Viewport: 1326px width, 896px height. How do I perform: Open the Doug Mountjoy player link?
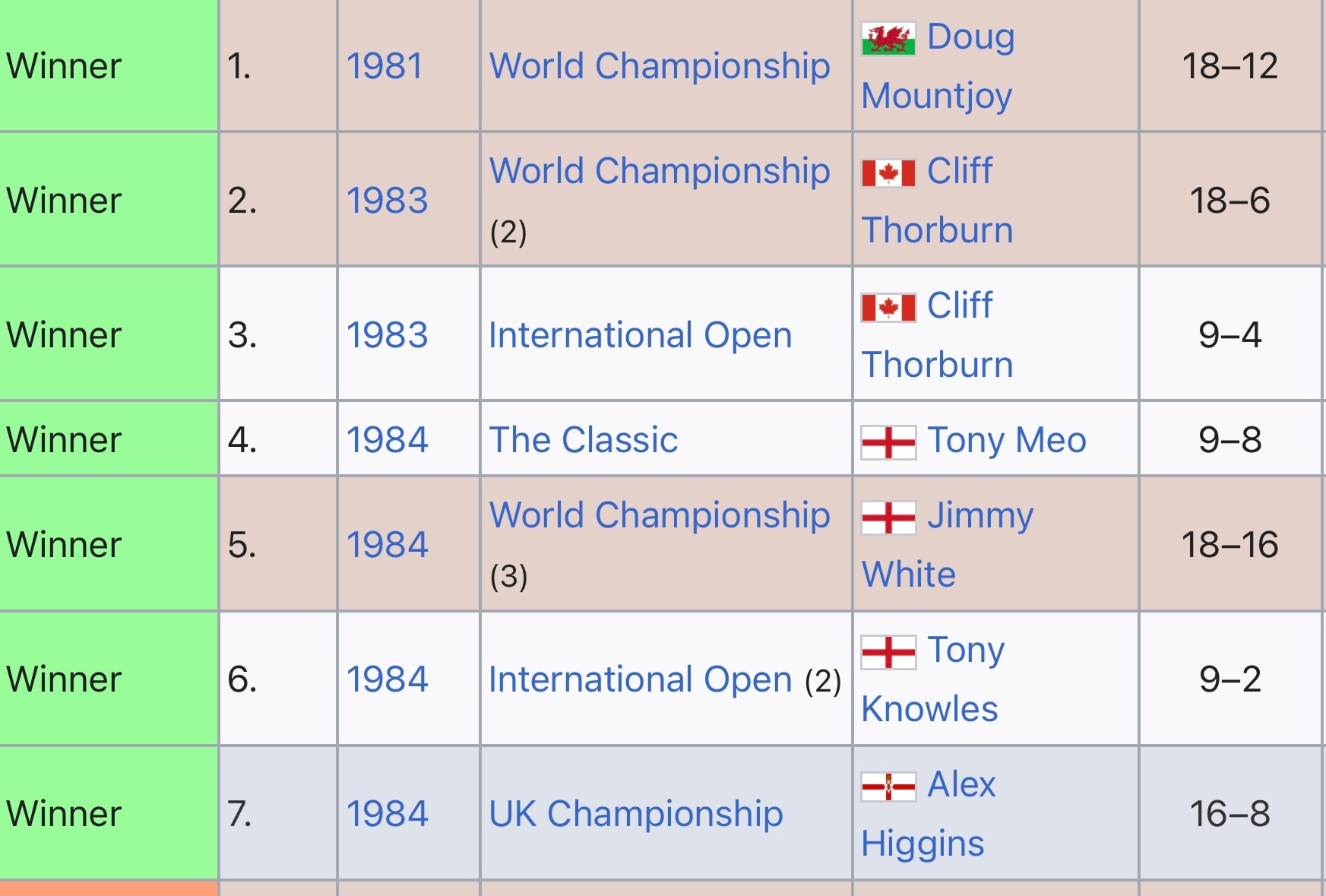[x=938, y=66]
